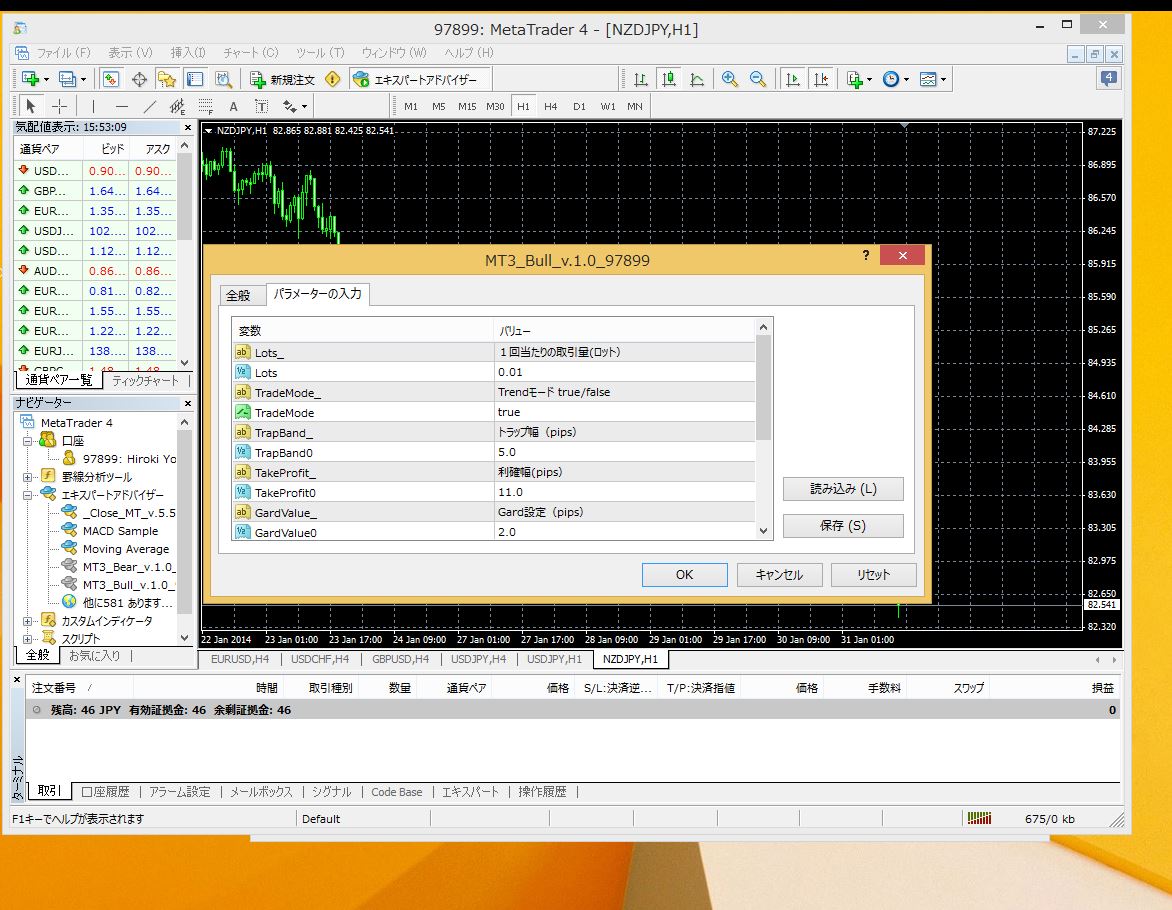
Task: Select the equidistant channel tool
Action: 177,106
